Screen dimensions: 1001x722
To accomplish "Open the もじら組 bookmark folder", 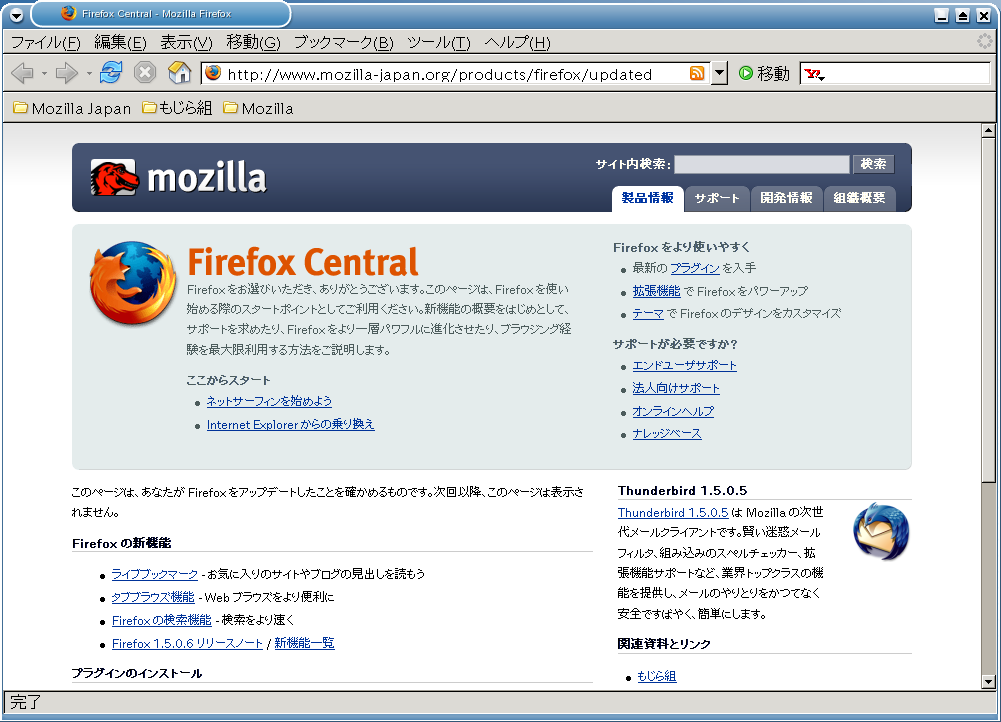I will coord(177,108).
